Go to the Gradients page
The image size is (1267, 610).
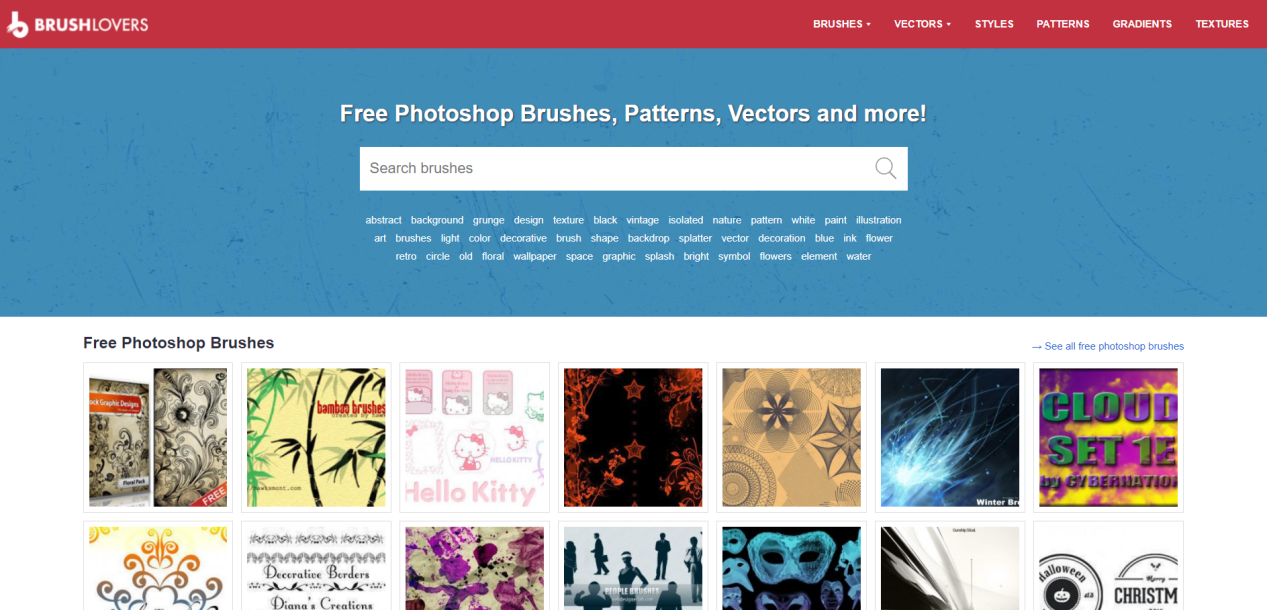pos(1142,24)
